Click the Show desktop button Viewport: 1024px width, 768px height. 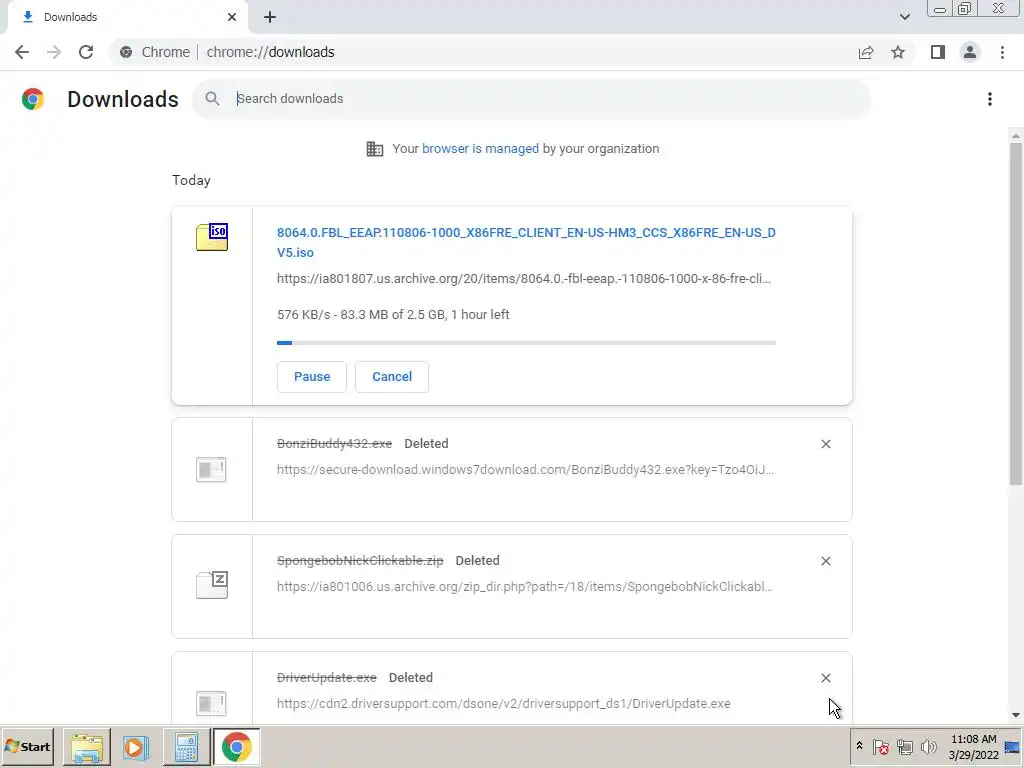pos(1013,747)
